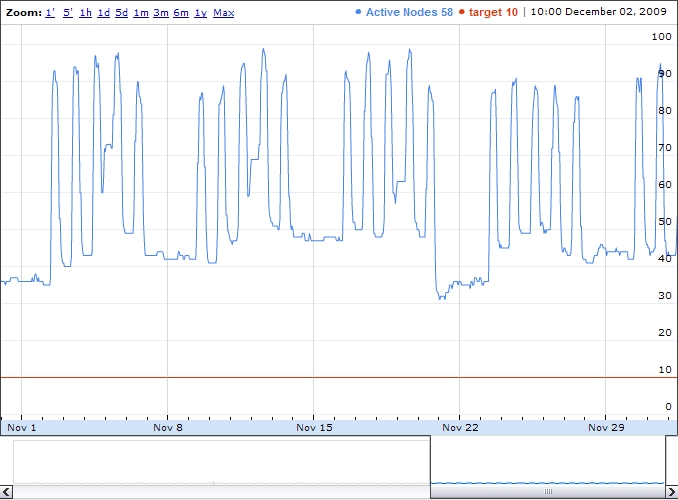Click the blue Active Nodes legend dot

point(358,12)
